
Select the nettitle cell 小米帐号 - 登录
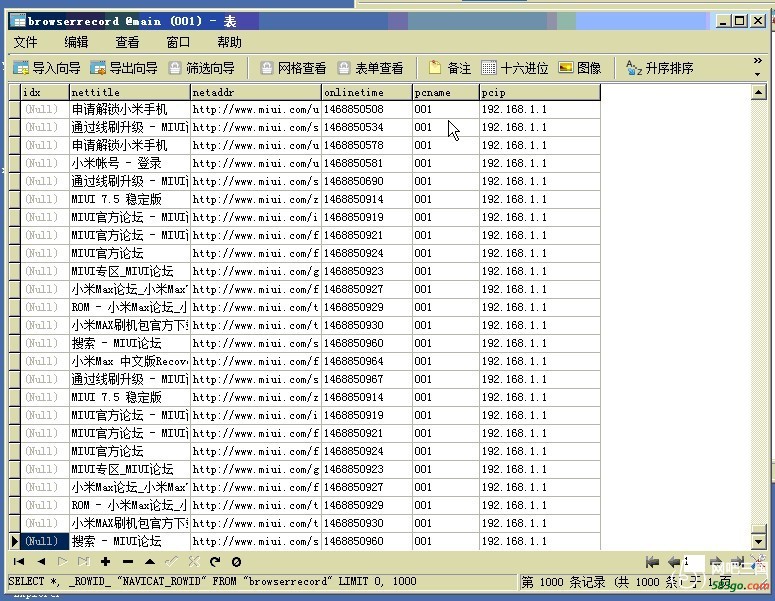[130, 163]
